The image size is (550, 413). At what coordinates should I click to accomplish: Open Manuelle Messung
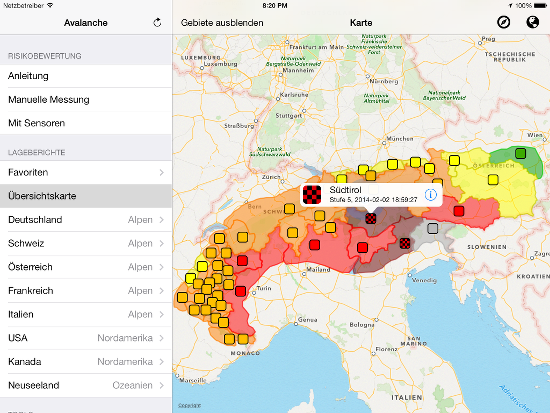tap(86, 100)
